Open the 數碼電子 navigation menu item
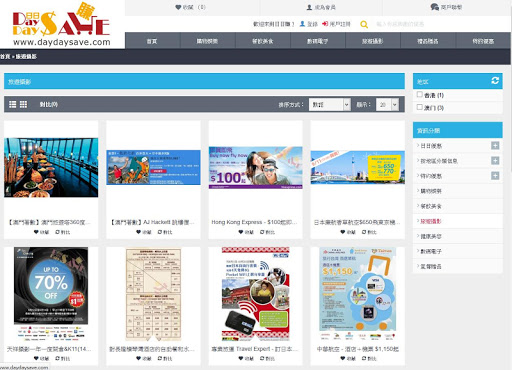 (x=318, y=41)
